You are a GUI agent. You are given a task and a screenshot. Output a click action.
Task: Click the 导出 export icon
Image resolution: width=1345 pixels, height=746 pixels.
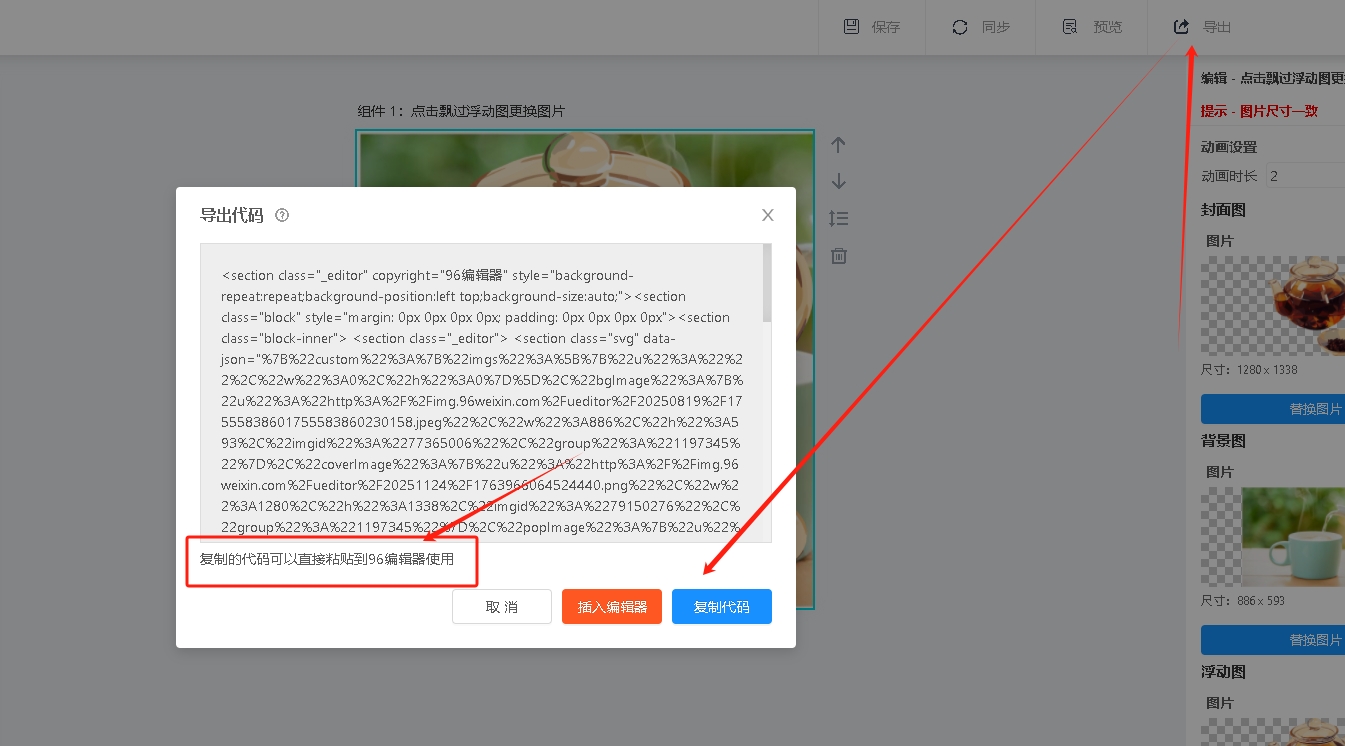coord(1181,27)
